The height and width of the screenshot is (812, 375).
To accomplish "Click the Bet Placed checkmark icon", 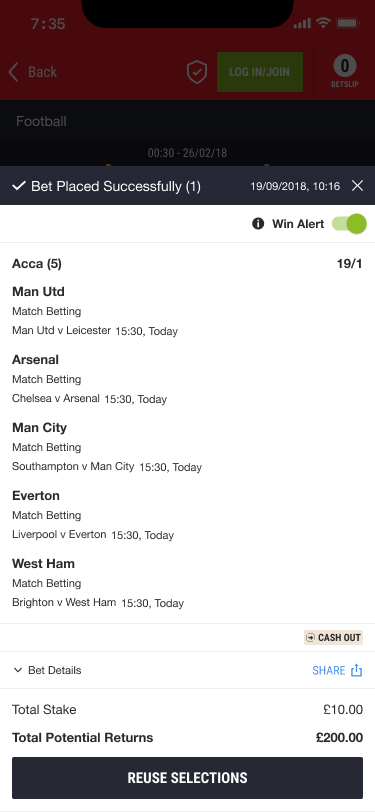I will coord(19,186).
